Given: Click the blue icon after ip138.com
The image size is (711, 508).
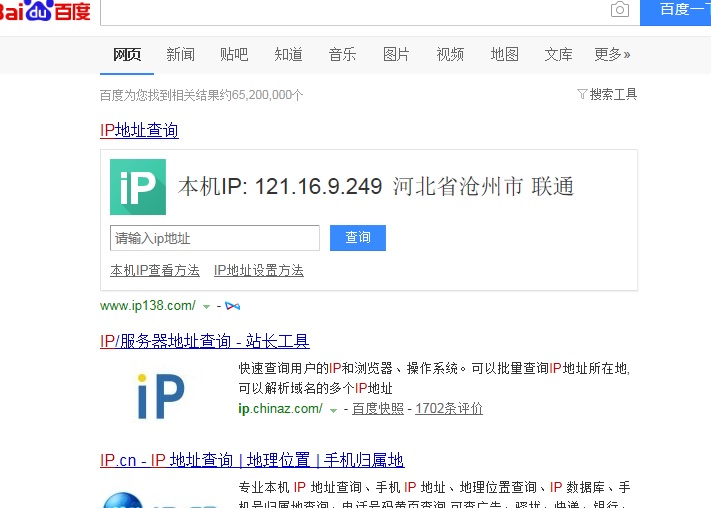Looking at the screenshot, I should coord(232,305).
